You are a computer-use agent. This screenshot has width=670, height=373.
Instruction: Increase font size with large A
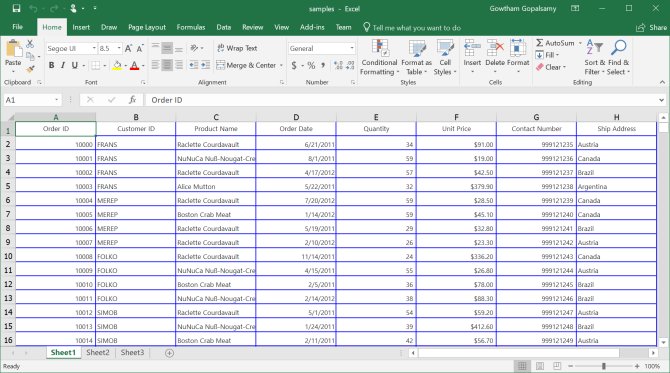pyautogui.click(x=128, y=49)
